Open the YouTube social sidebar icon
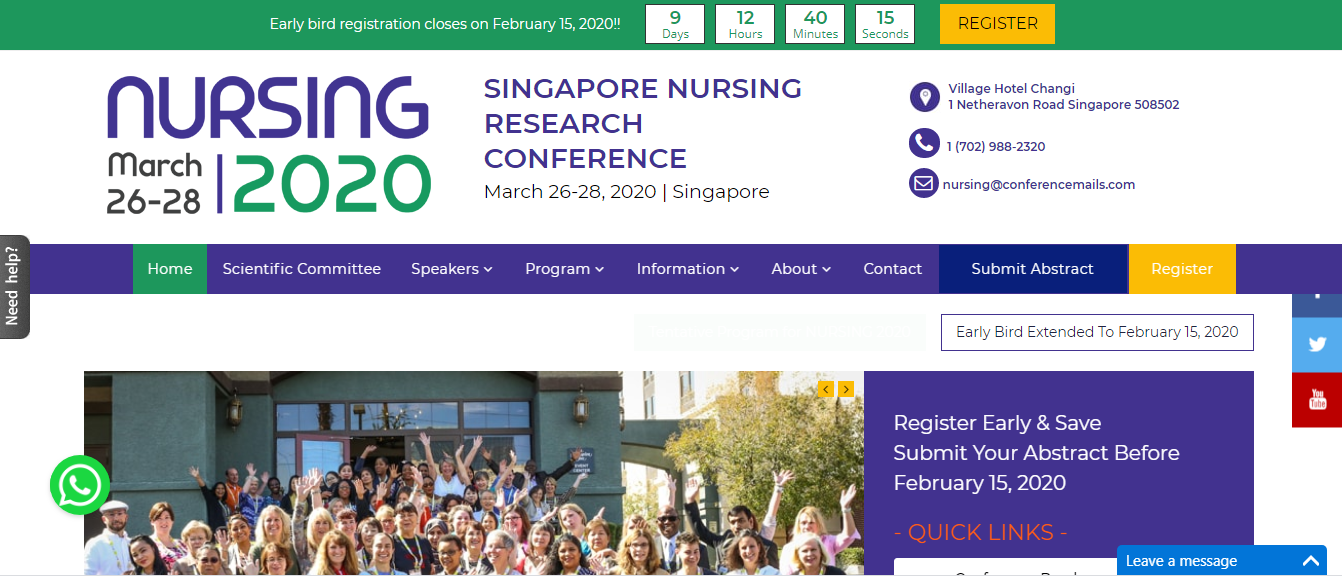This screenshot has height=579, width=1342. pos(1317,400)
